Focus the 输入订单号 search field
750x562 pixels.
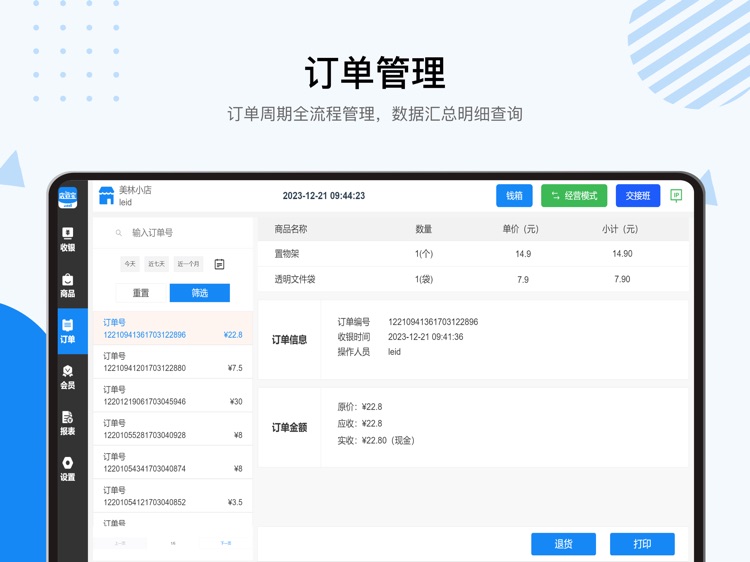pos(173,233)
